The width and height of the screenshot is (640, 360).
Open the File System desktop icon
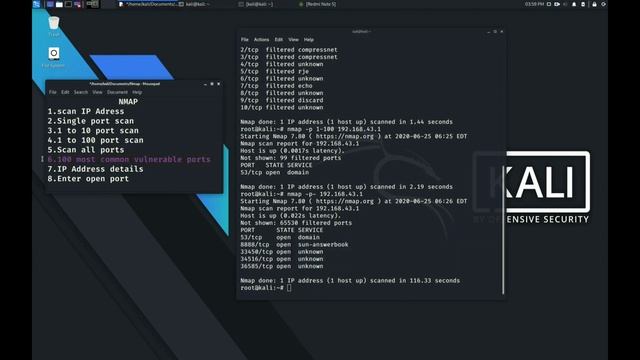(53, 57)
